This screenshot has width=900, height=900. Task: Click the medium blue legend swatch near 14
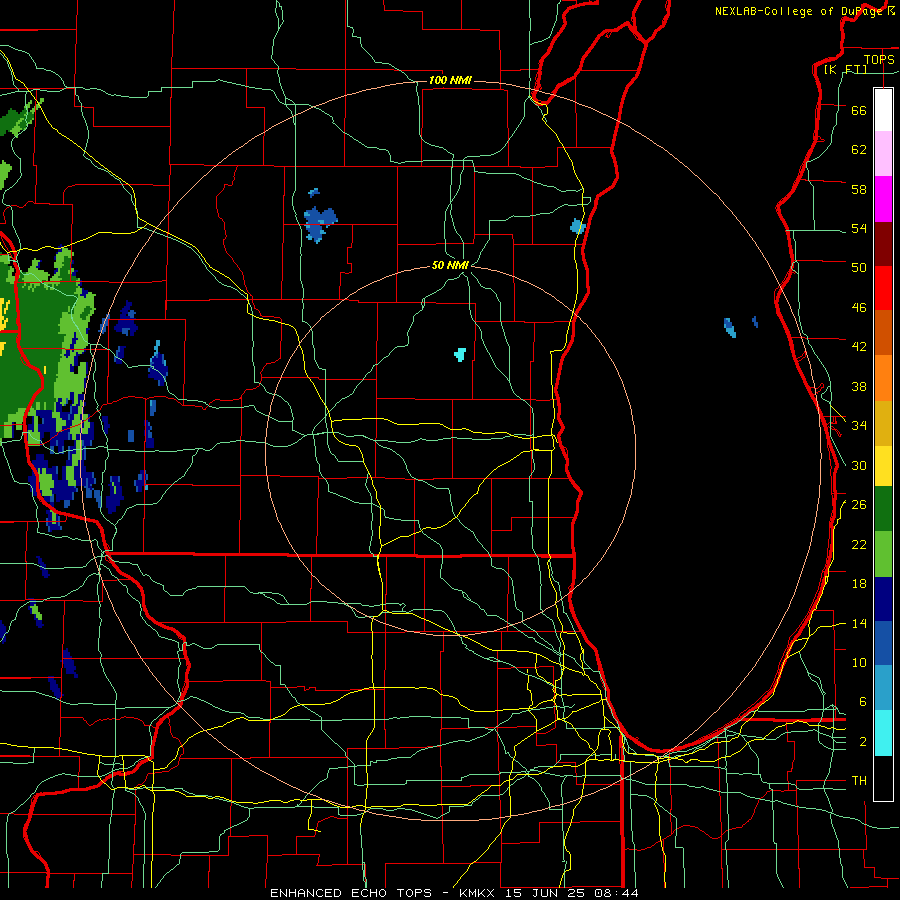pyautogui.click(x=883, y=644)
